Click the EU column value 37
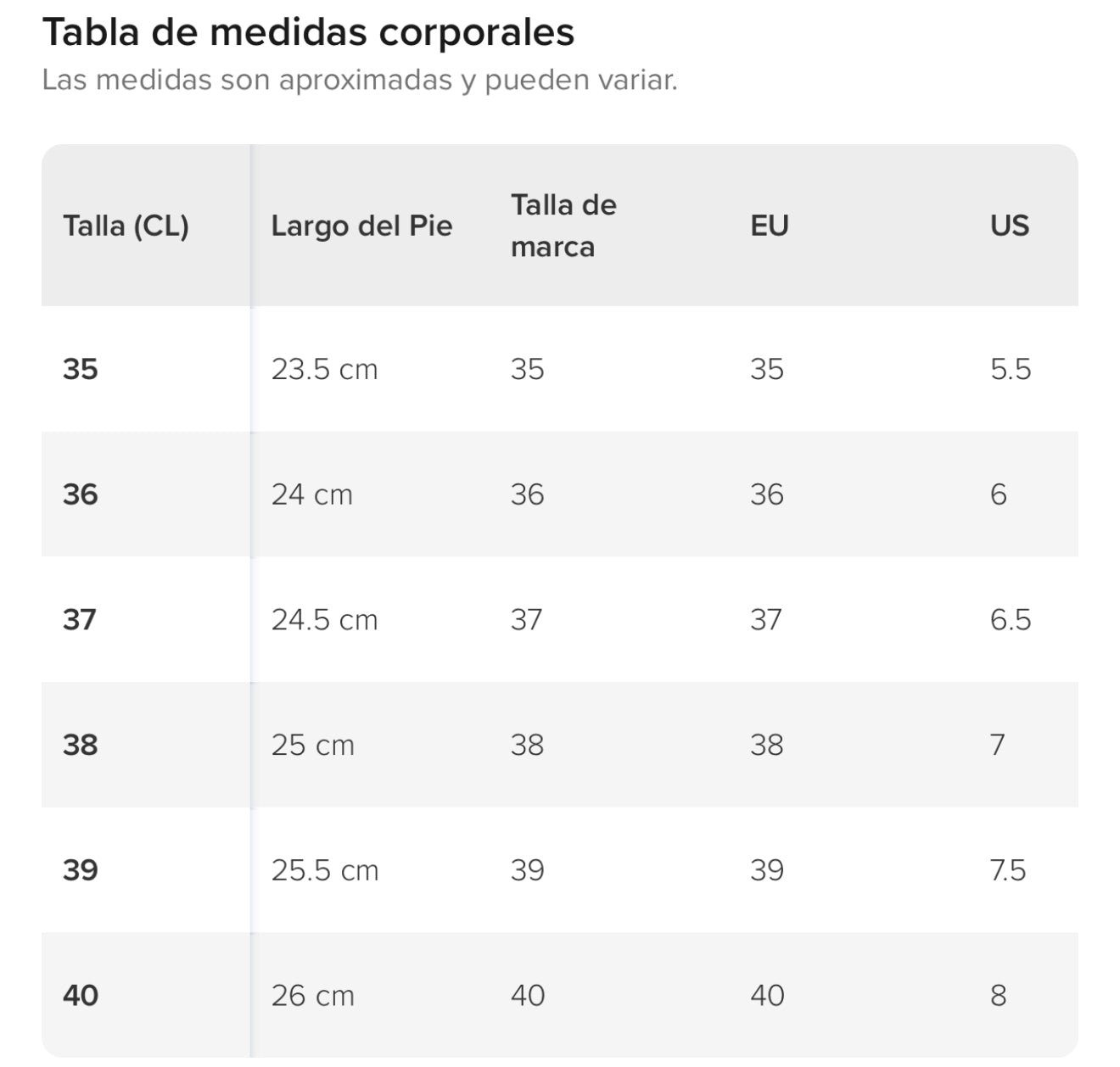The width and height of the screenshot is (1120, 1067). (x=766, y=620)
